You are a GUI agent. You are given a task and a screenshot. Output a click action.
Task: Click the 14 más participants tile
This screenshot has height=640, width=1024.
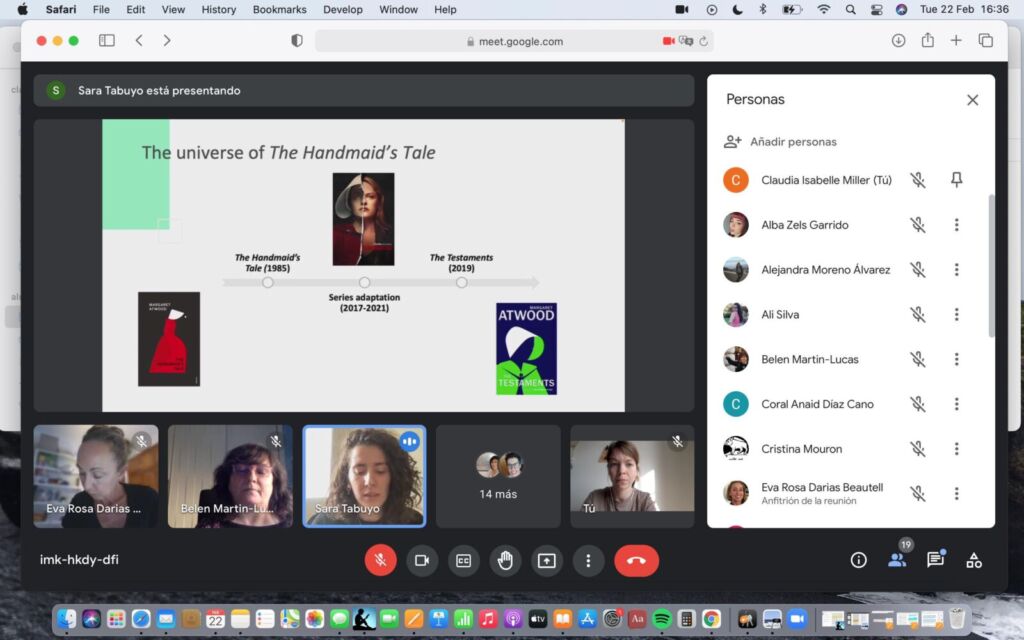(x=498, y=476)
